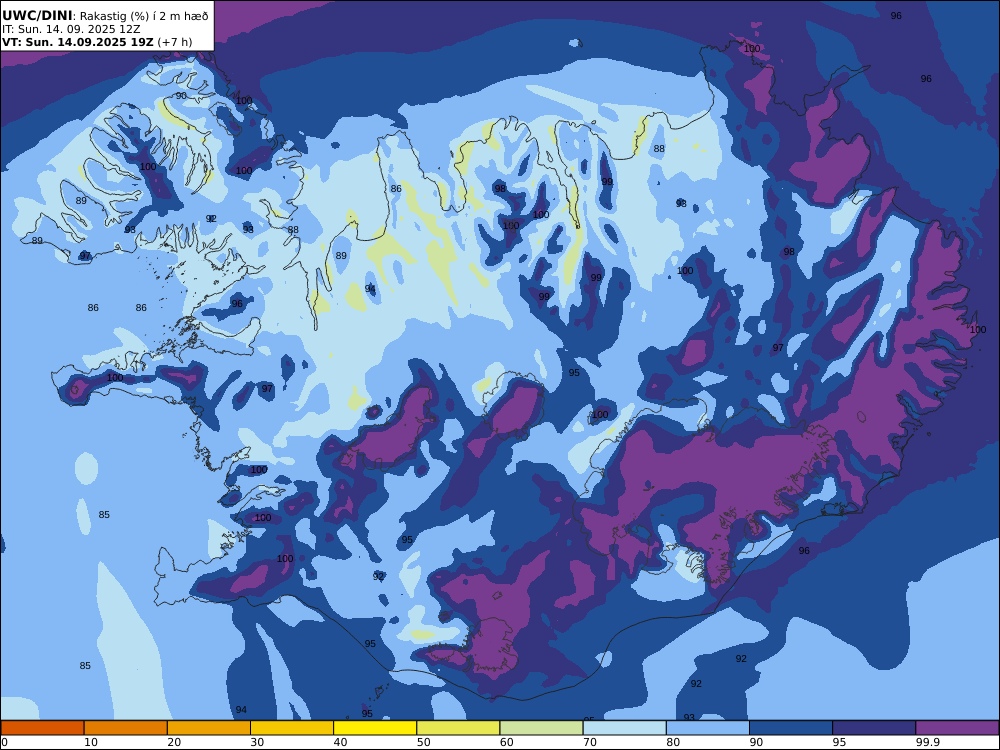
Task: Select the "80" legend tick label
Action: pyautogui.click(x=673, y=742)
